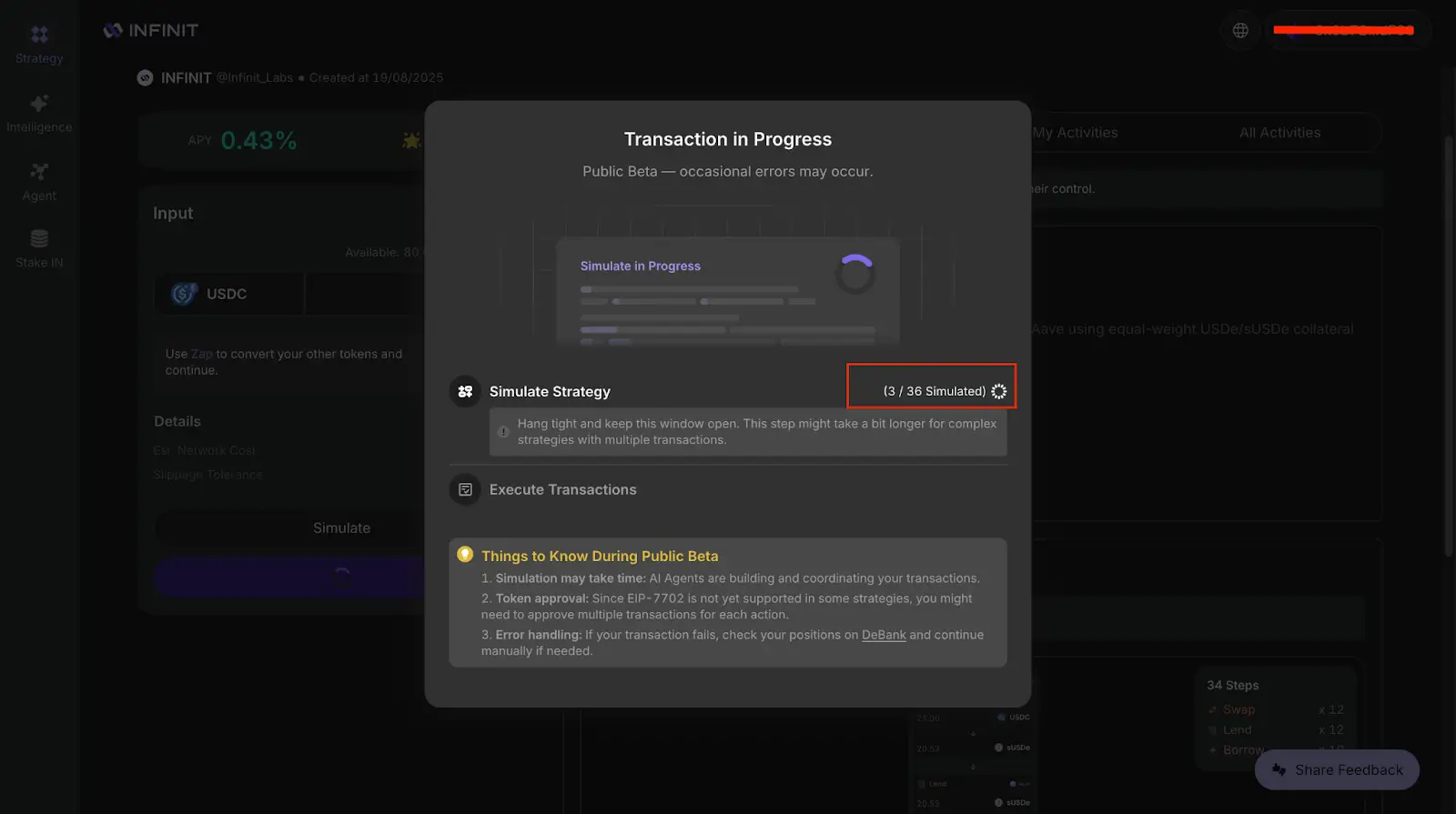This screenshot has width=1456, height=814.
Task: Click the page vertical scrollbar
Action: coord(1449,346)
